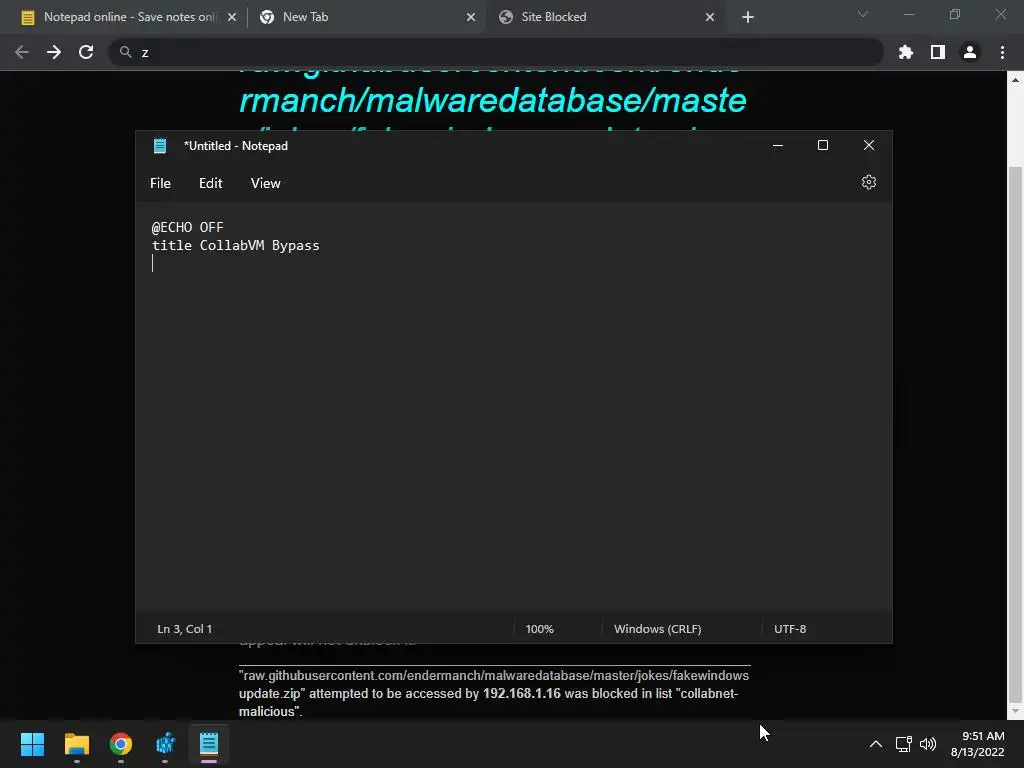This screenshot has height=768, width=1024.
Task: Click the cyan 'rmanch/malwaredatabase/maste' heading
Action: tap(493, 101)
